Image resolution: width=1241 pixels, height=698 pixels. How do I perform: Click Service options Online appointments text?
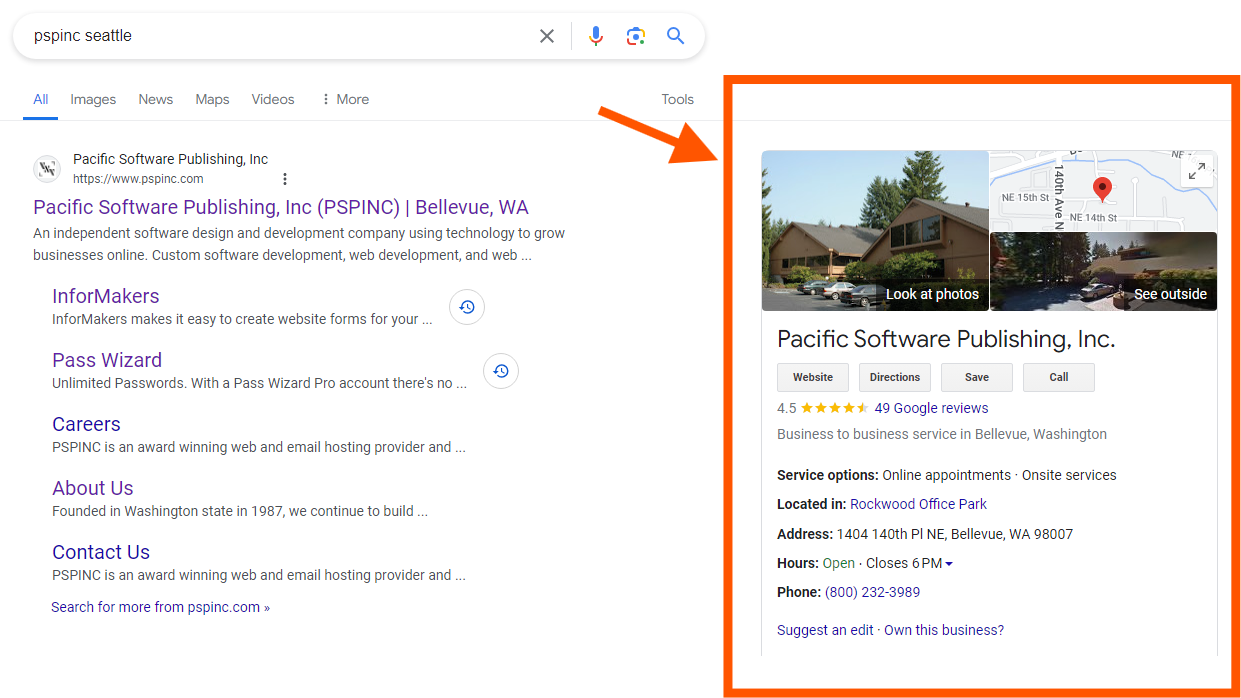coord(947,475)
